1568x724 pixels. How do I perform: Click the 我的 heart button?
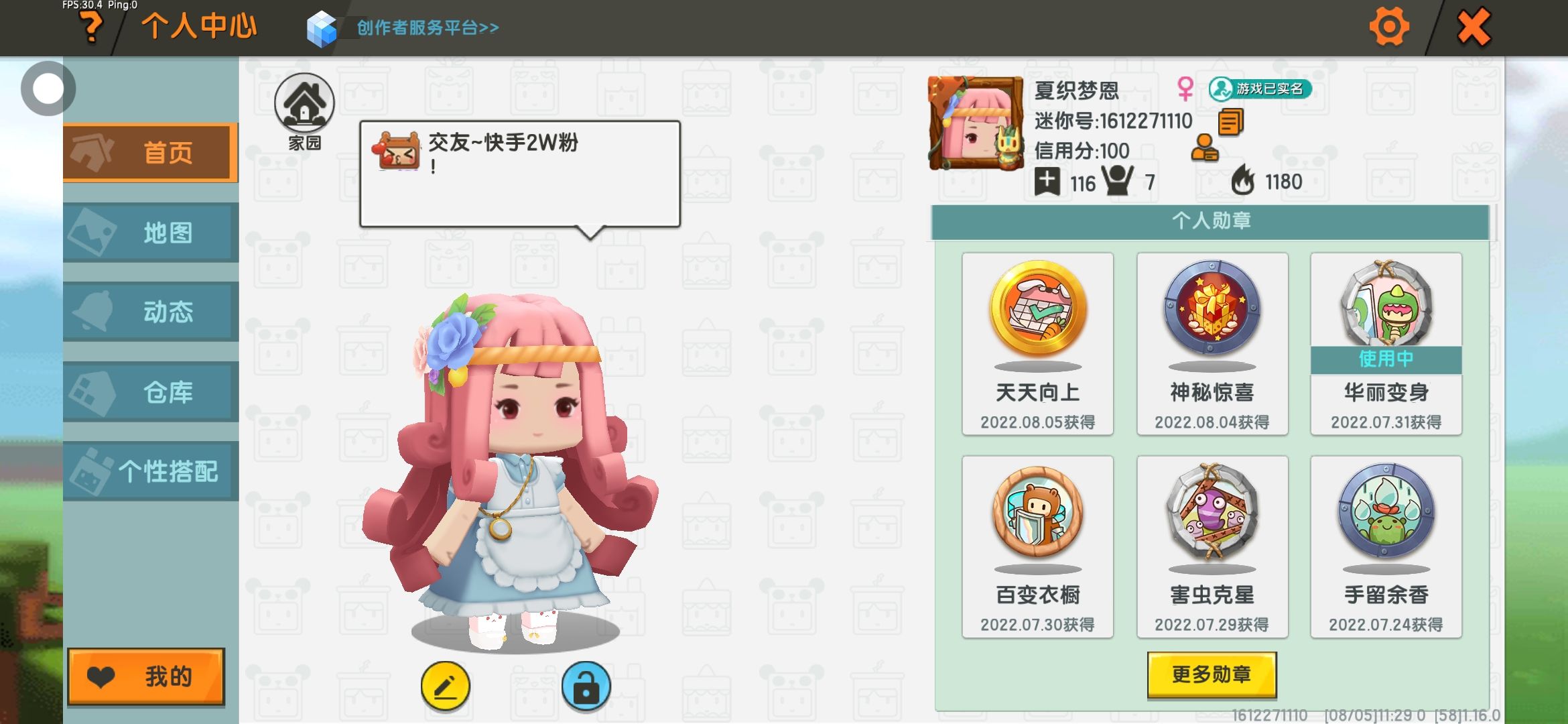click(146, 676)
